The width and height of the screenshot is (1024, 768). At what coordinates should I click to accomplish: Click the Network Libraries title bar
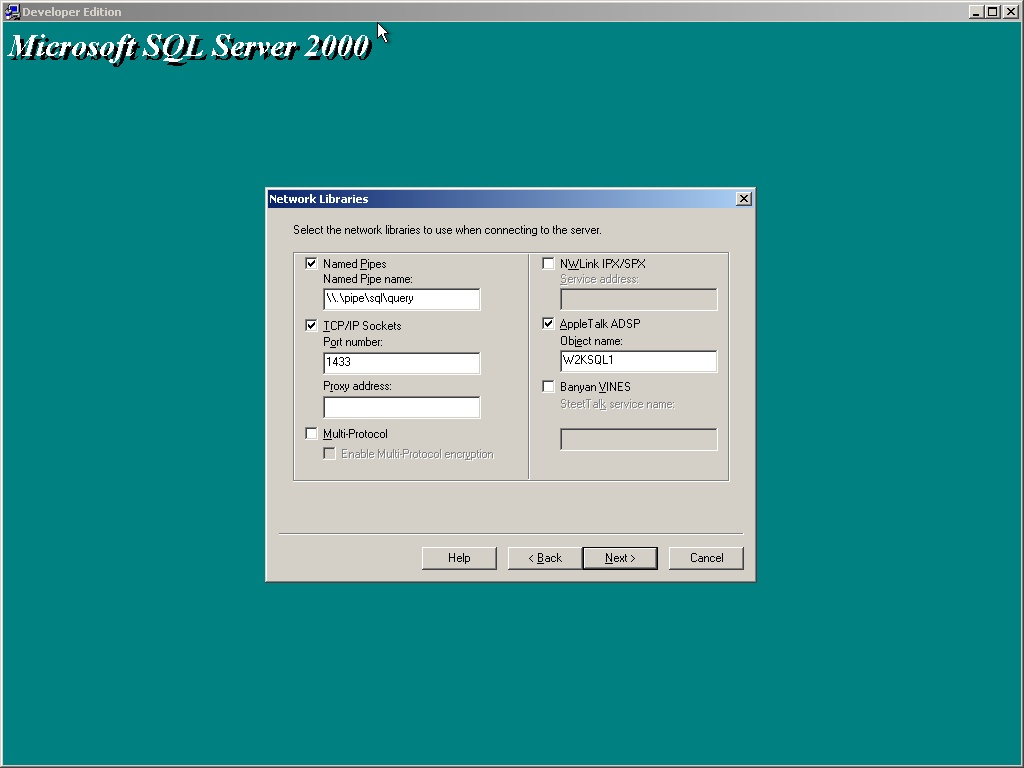(x=502, y=199)
